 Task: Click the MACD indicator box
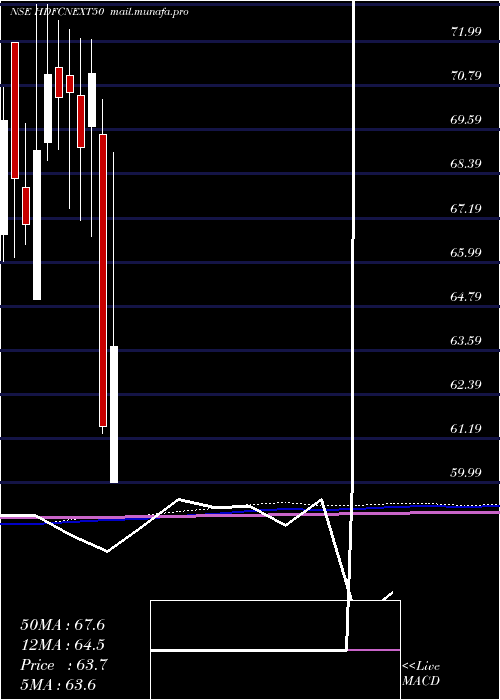(275, 650)
